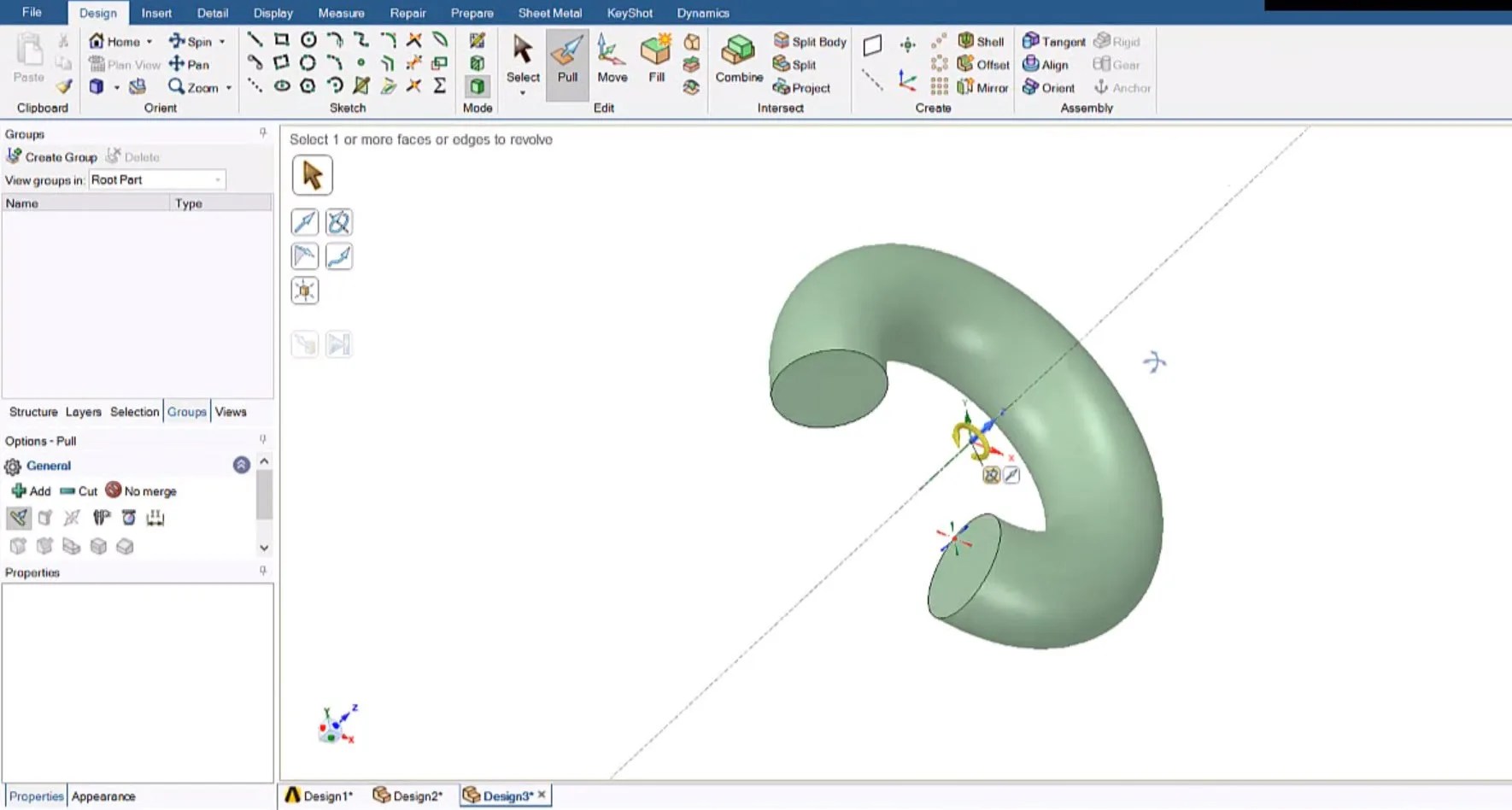1512x810 pixels.
Task: Click the Orient assembly tool
Action: [x=1049, y=87]
